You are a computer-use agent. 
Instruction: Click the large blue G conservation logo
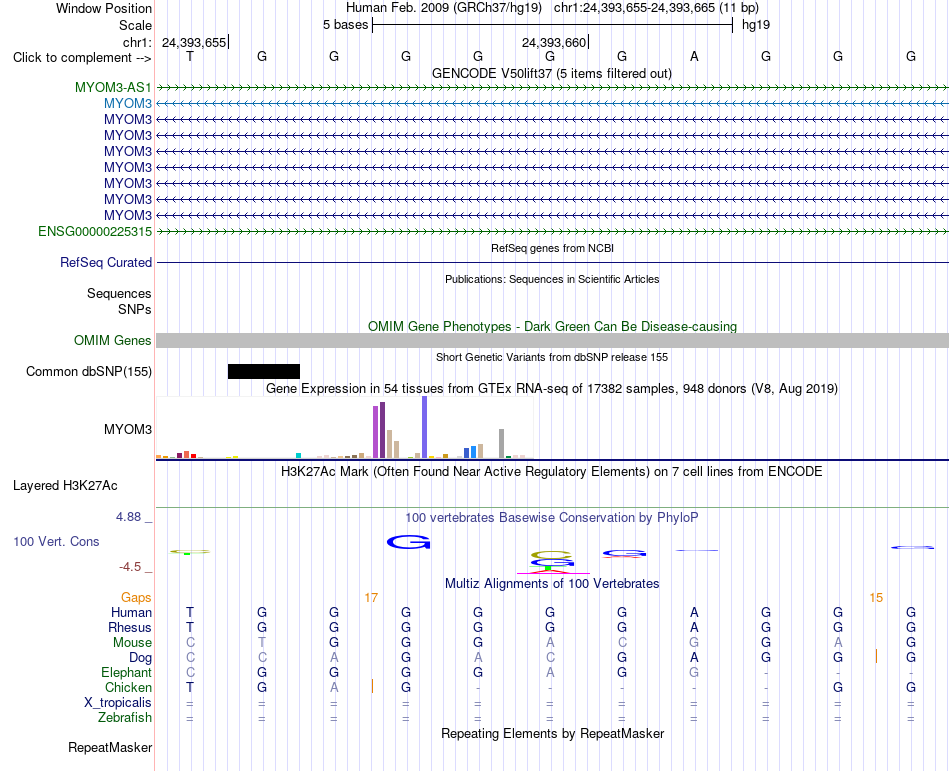click(x=408, y=542)
